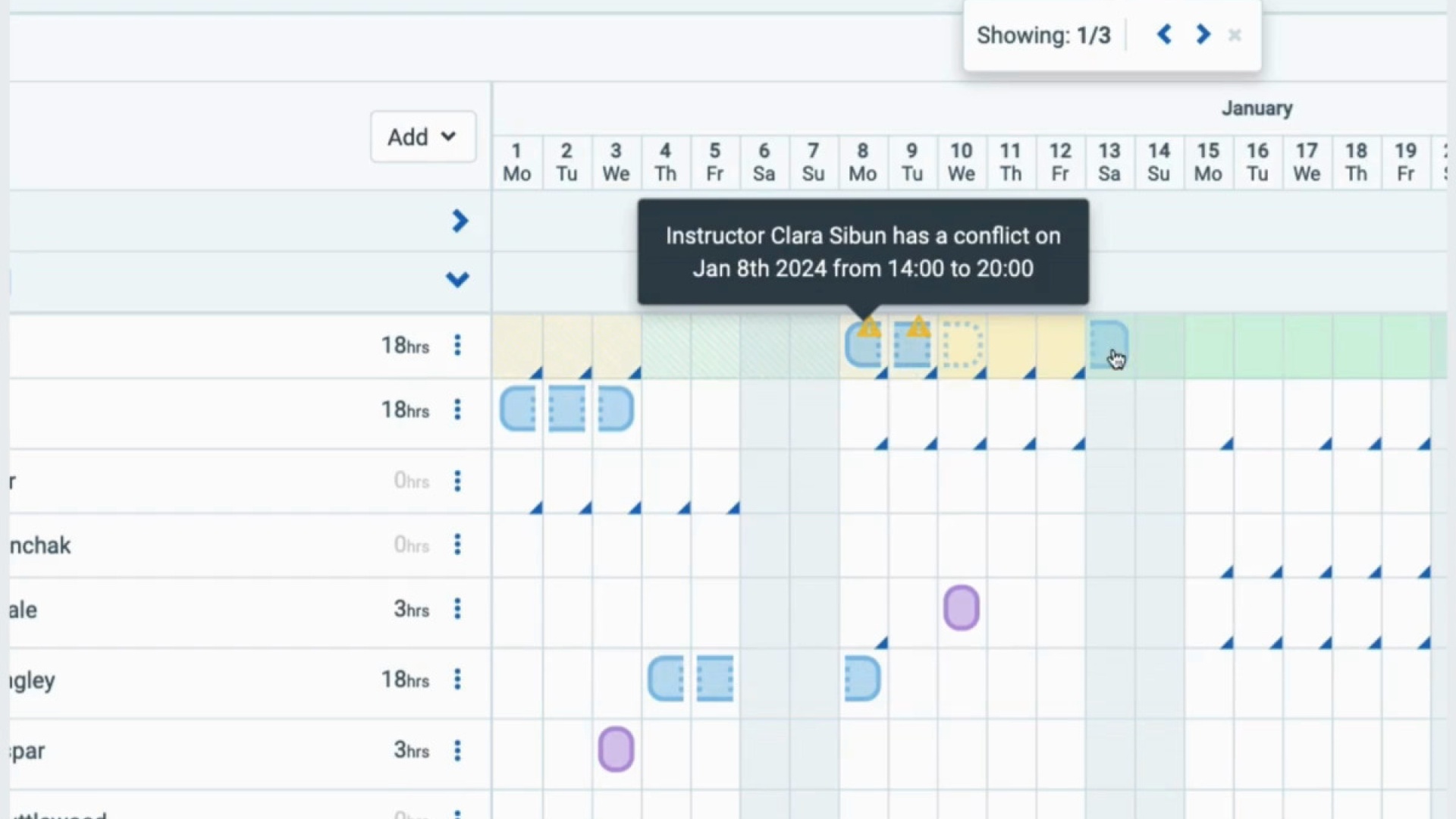This screenshot has height=819, width=1456.
Task: Select the blue shift block on January 1
Action: tap(518, 409)
